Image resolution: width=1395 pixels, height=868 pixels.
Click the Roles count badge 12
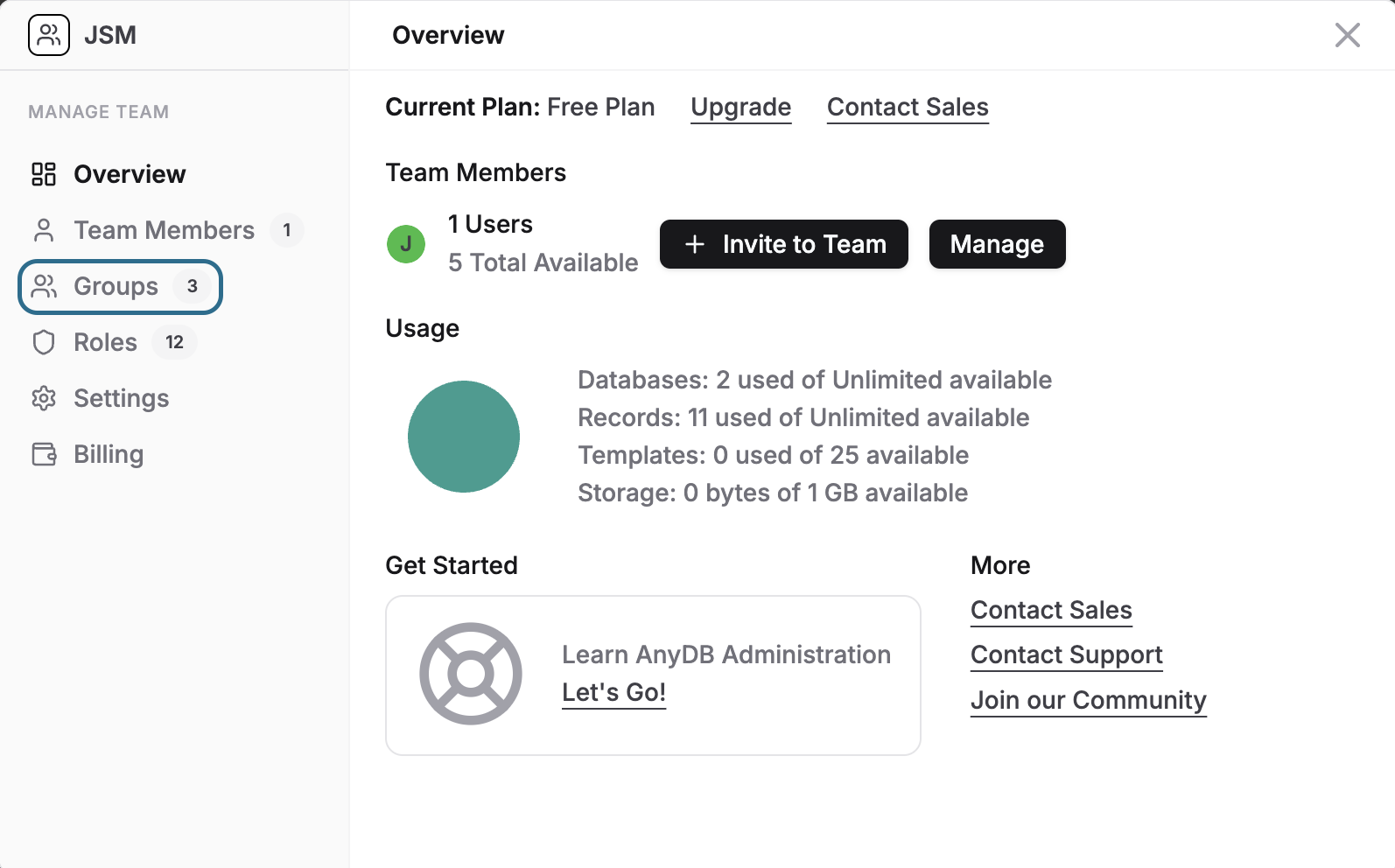[175, 342]
